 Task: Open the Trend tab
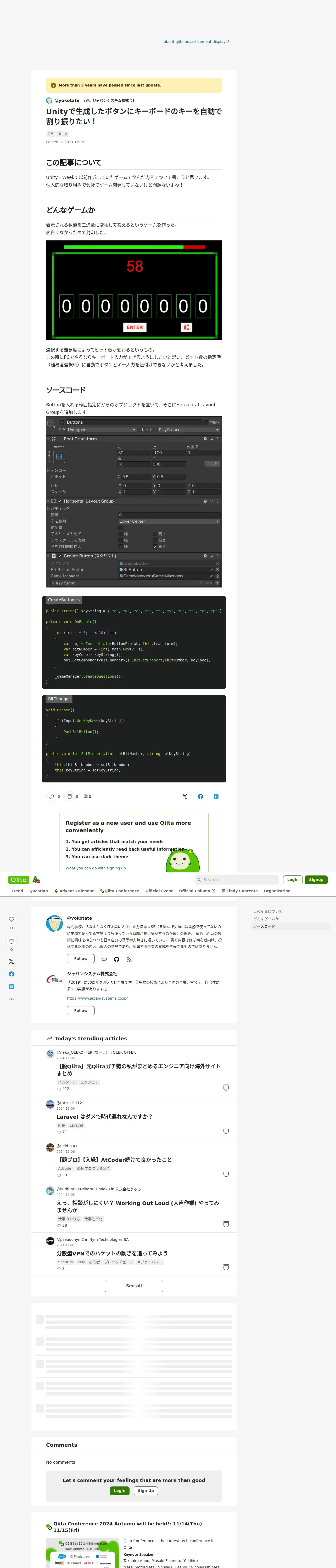pos(17,891)
